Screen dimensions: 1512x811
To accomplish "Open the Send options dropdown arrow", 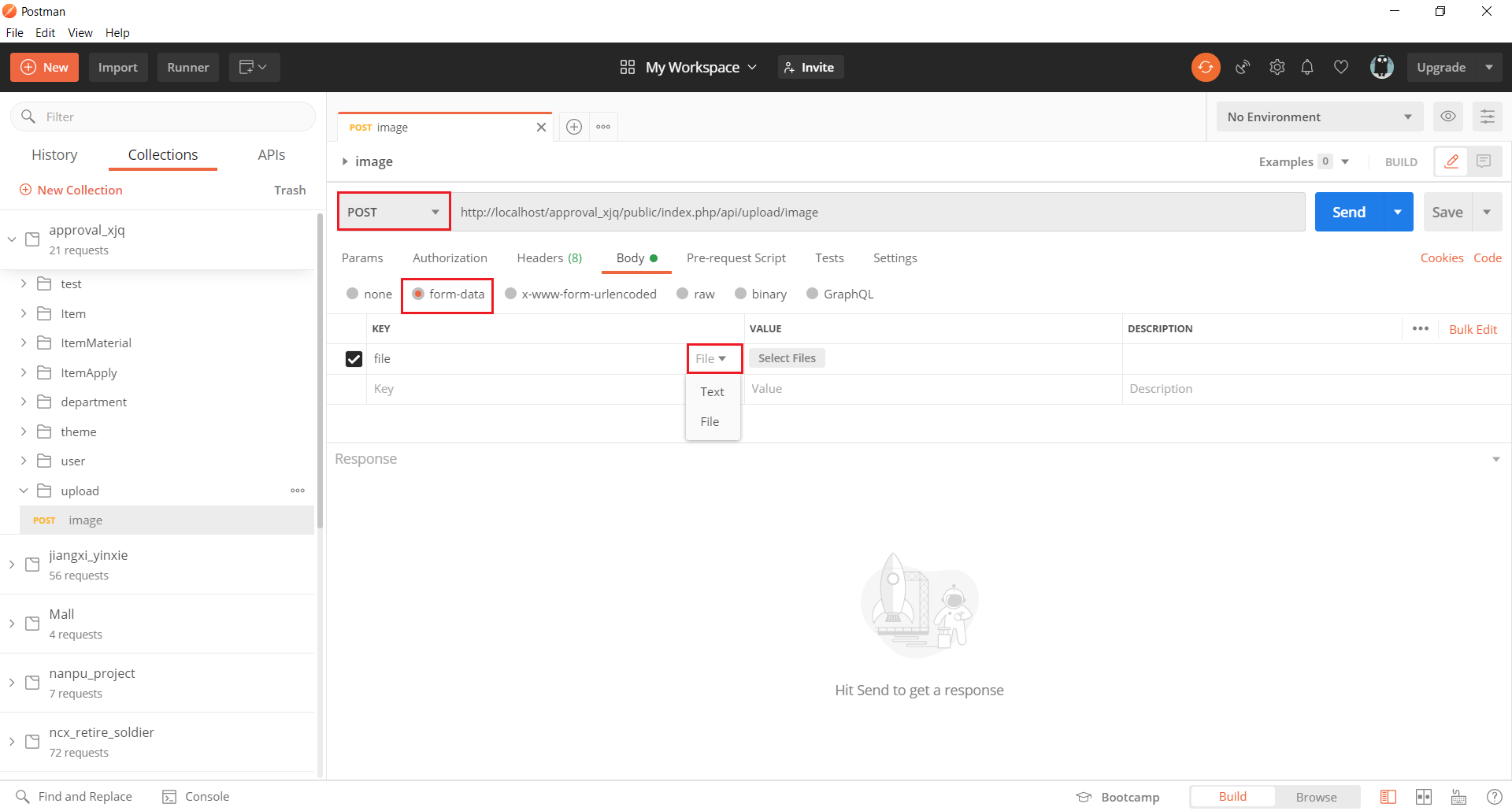I will [x=1398, y=212].
